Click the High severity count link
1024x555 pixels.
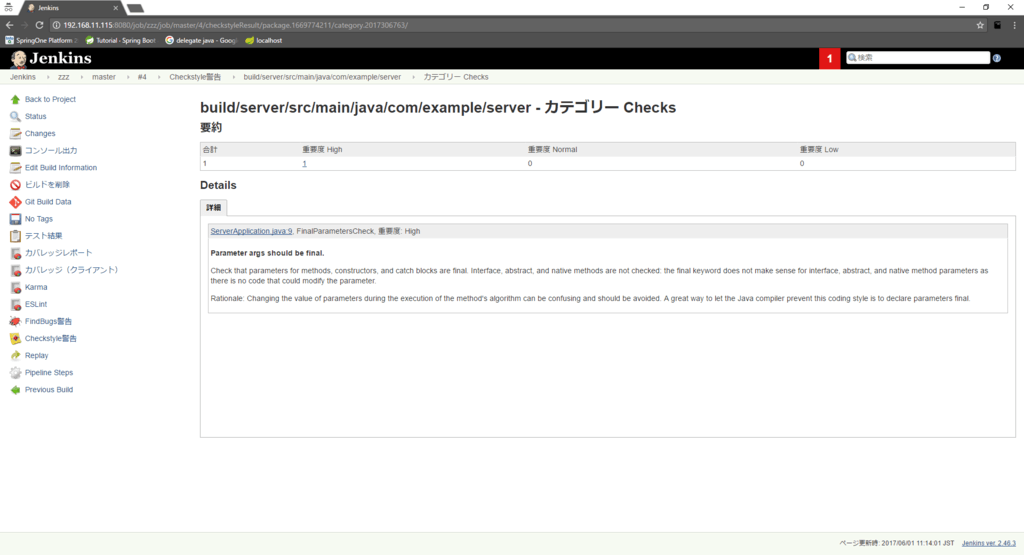pos(304,163)
